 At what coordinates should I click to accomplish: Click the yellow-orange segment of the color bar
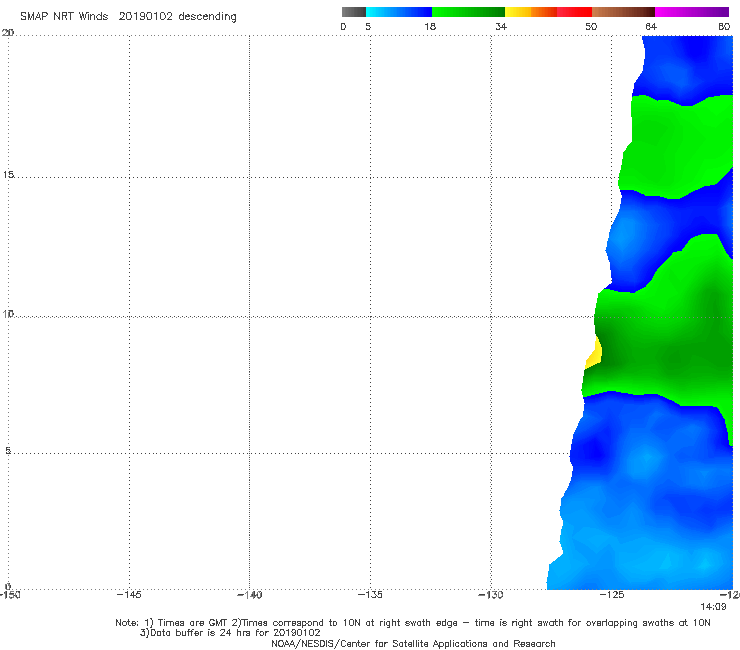(530, 12)
